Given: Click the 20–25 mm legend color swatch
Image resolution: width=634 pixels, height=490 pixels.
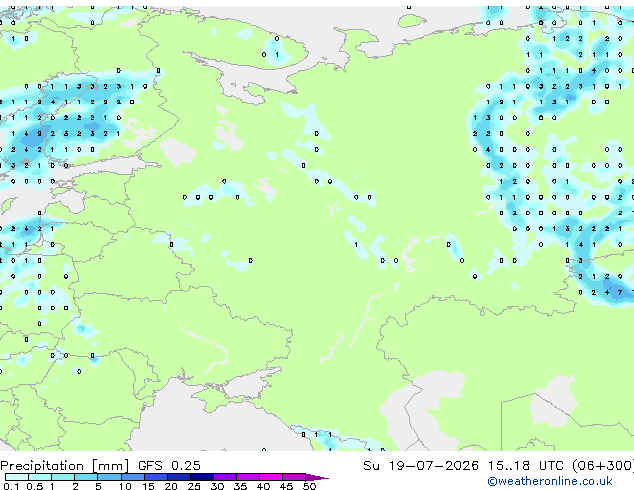Looking at the screenshot, I should [x=178, y=477].
